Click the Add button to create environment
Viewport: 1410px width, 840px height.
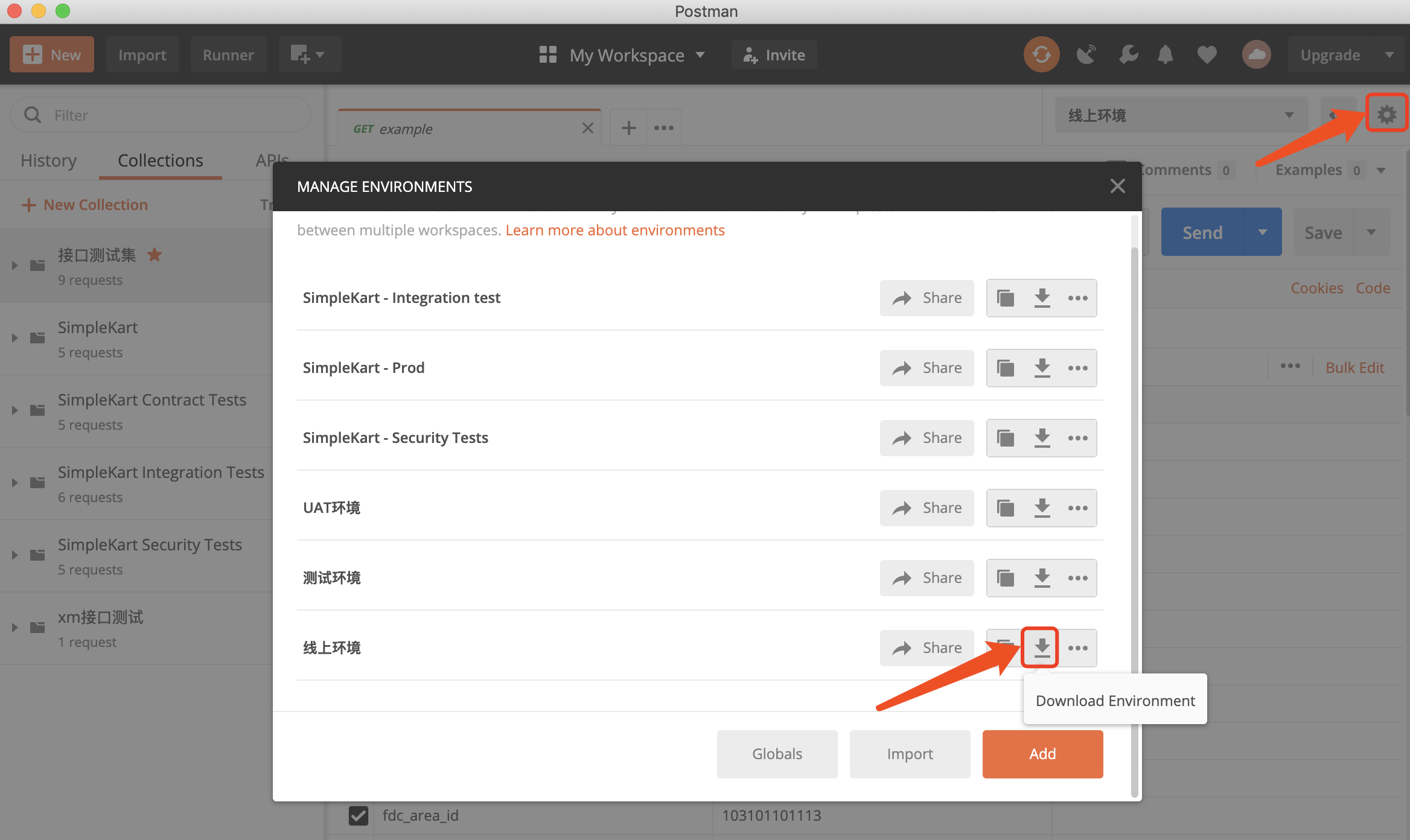point(1043,754)
